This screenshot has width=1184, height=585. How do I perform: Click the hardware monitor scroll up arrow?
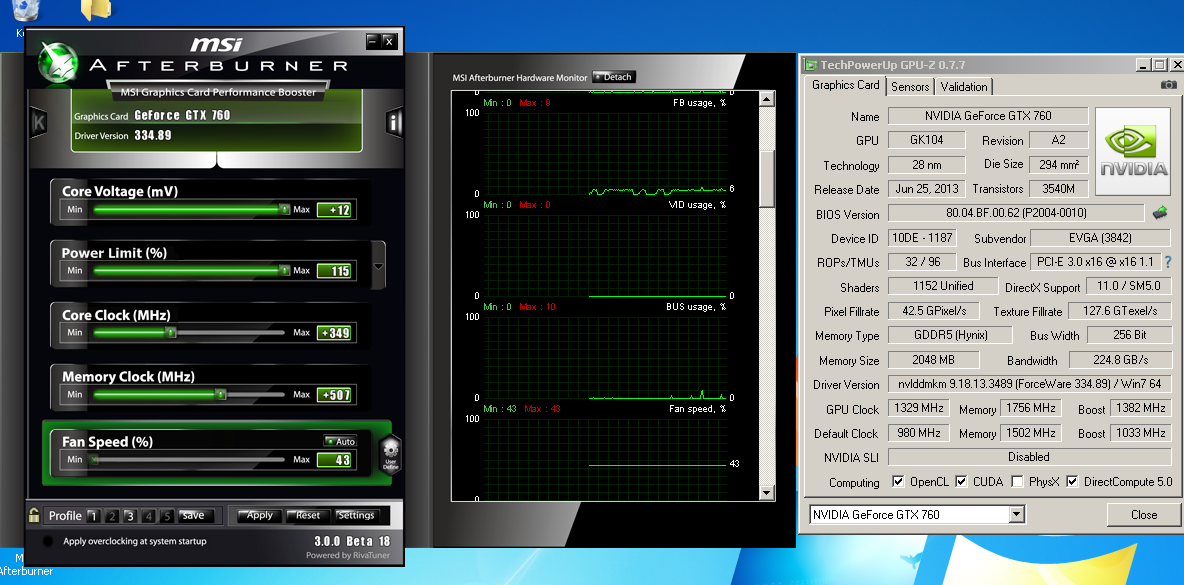click(x=767, y=99)
